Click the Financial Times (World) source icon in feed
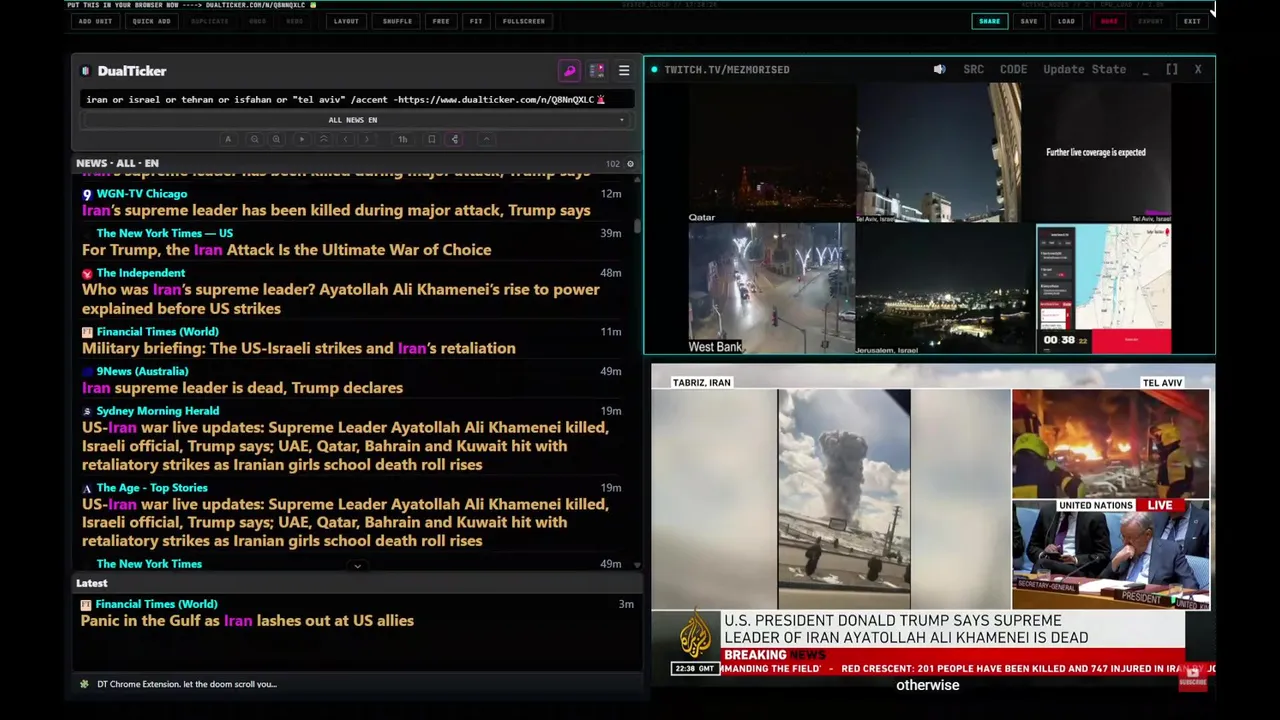This screenshot has width=1280, height=720. (x=87, y=332)
